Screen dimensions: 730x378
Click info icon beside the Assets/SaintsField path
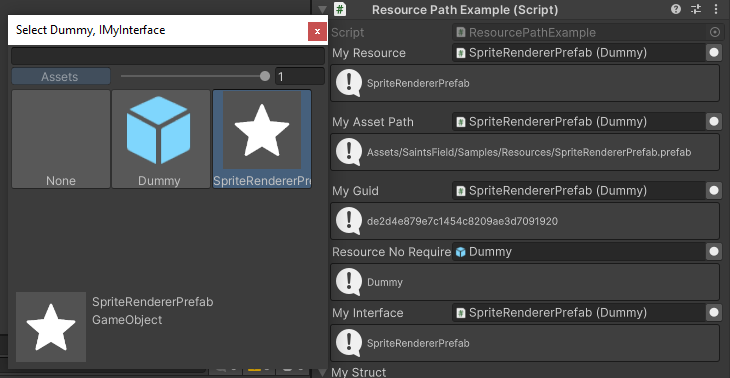click(349, 152)
